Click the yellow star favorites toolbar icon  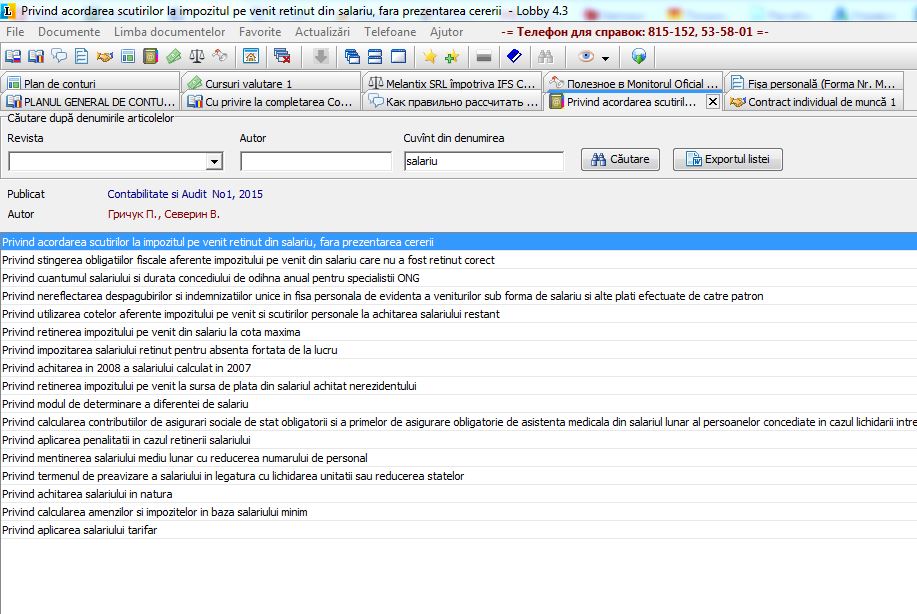[x=430, y=57]
